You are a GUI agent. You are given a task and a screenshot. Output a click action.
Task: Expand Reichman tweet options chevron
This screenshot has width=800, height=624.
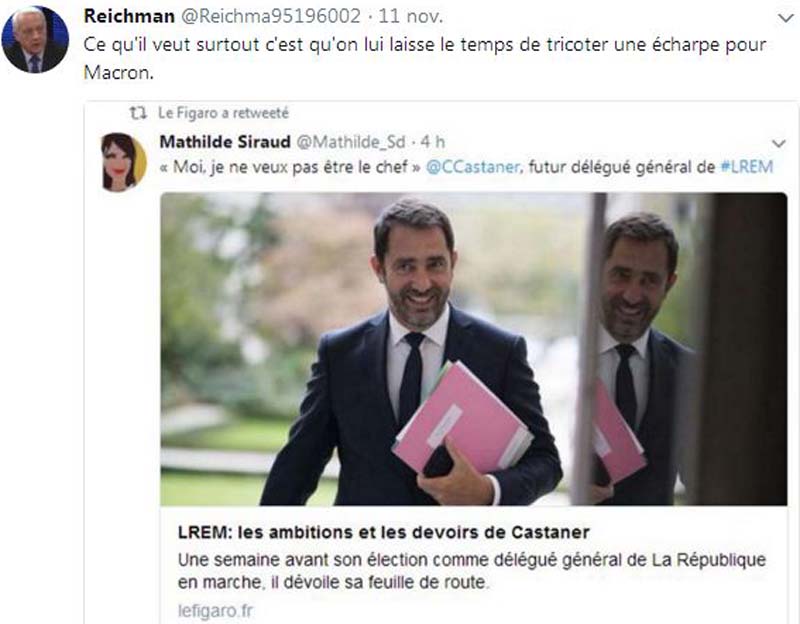(x=785, y=18)
